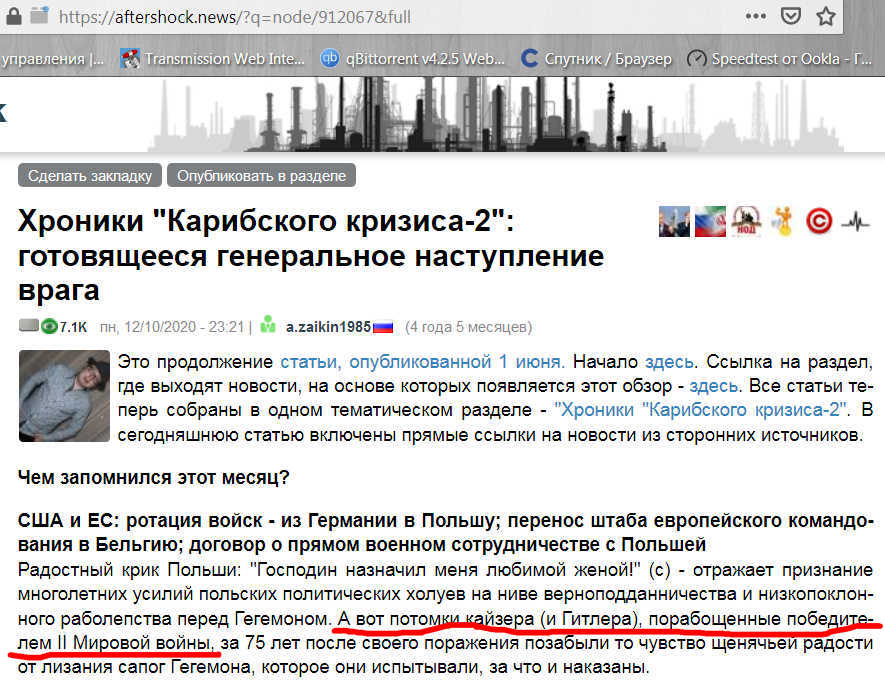Image resolution: width=885 pixels, height=684 pixels.
Task: Open Хроники "Карибского кризиса-2" section link
Action: [x=703, y=409]
